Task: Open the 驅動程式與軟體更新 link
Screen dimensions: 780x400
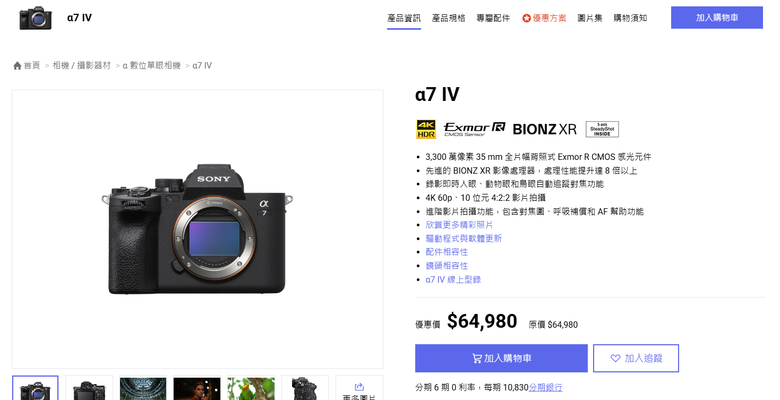Action: (464, 238)
